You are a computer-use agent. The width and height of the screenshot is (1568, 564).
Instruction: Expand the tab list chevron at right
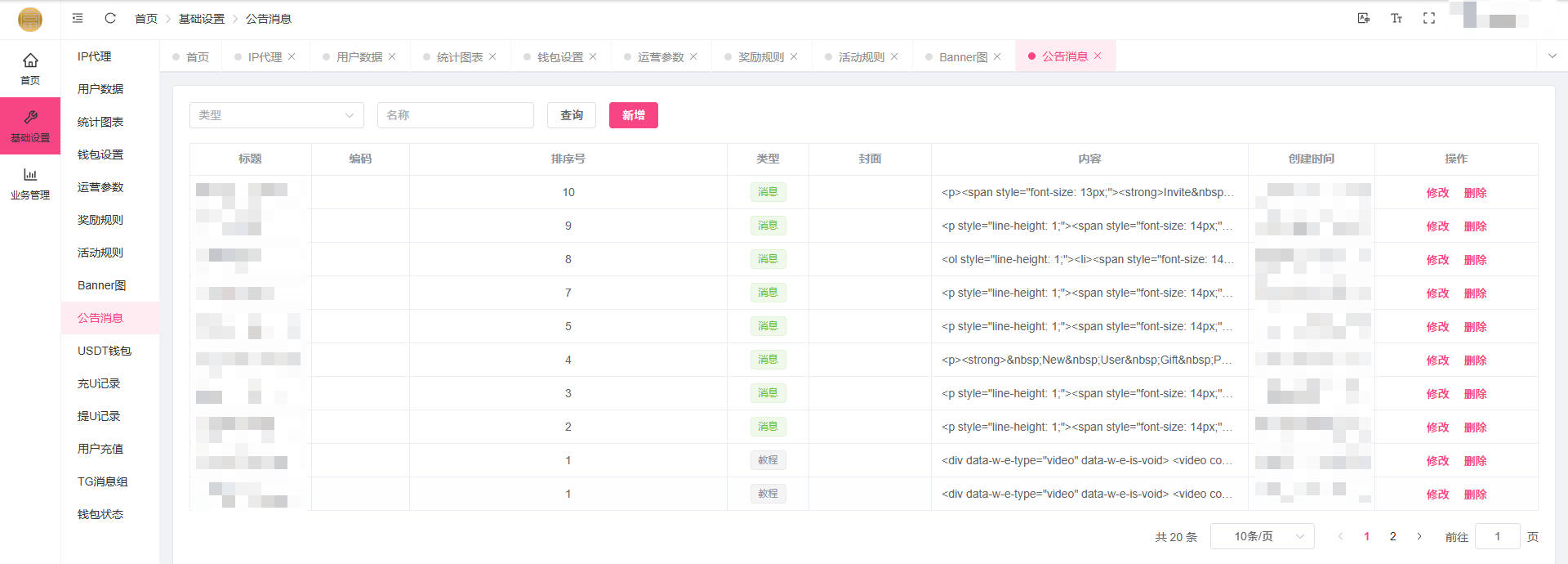coord(1552,56)
